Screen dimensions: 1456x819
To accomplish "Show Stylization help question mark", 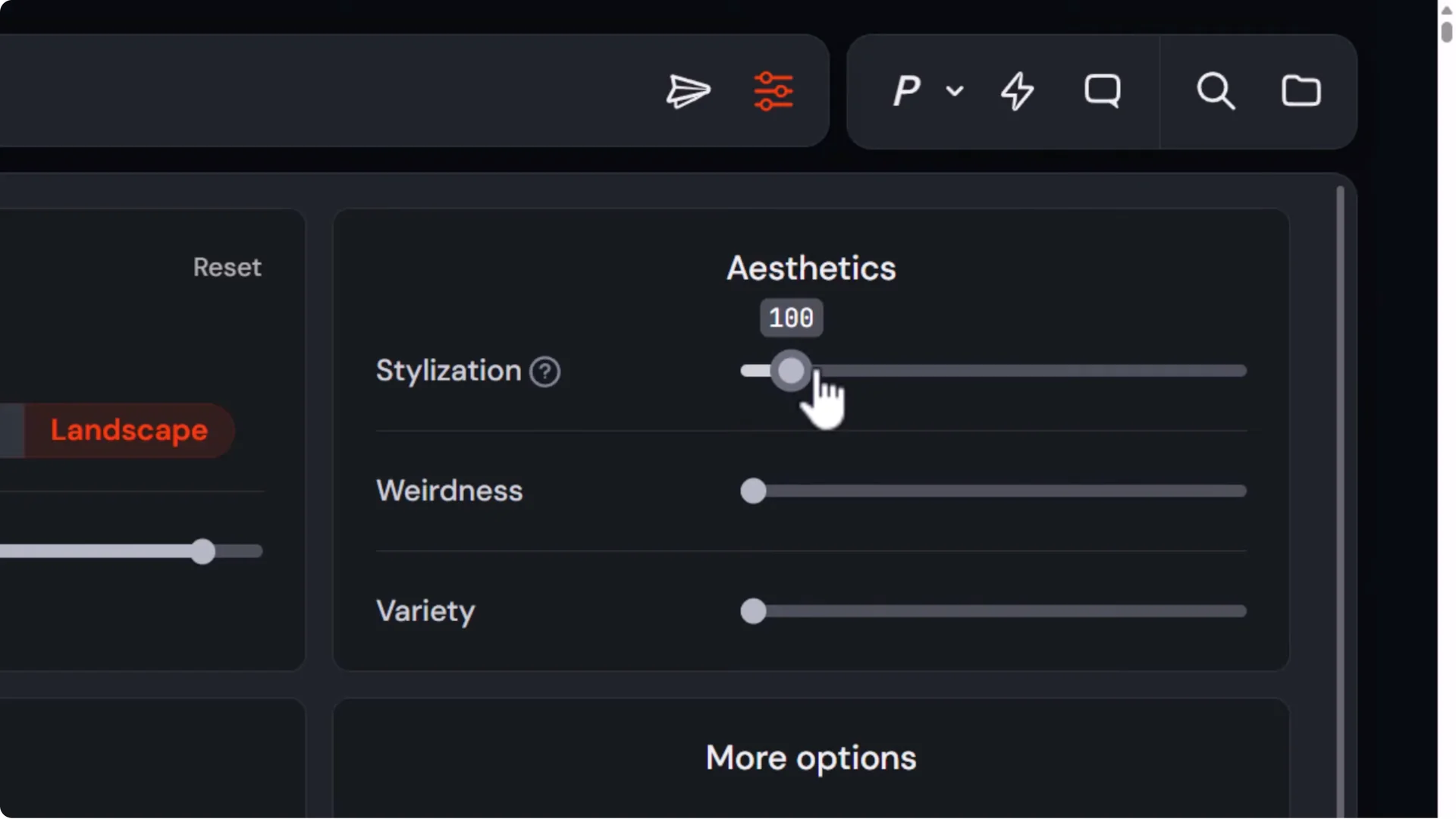I will 544,372.
